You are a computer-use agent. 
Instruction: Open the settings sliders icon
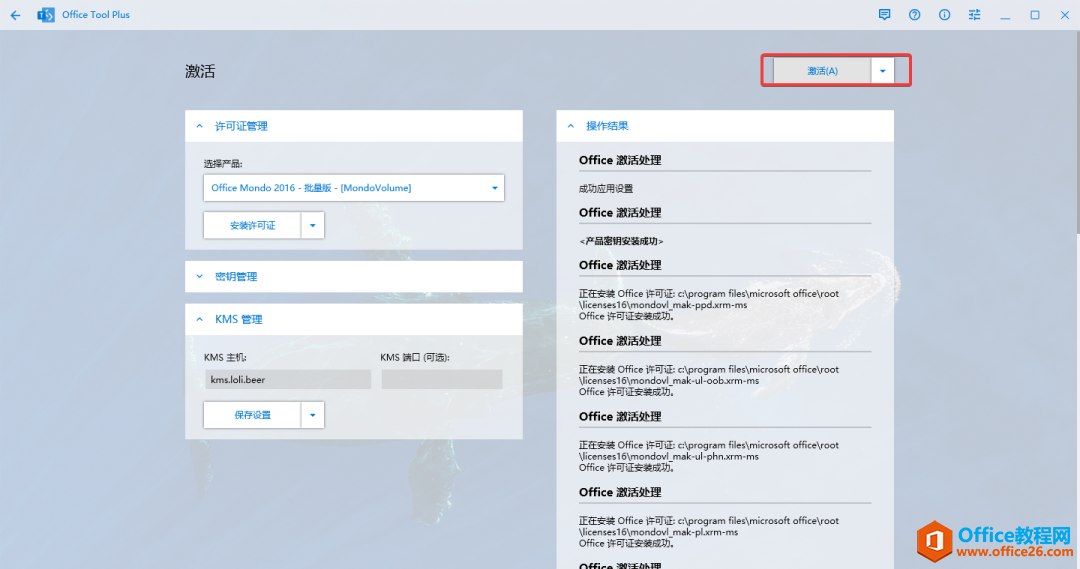974,14
